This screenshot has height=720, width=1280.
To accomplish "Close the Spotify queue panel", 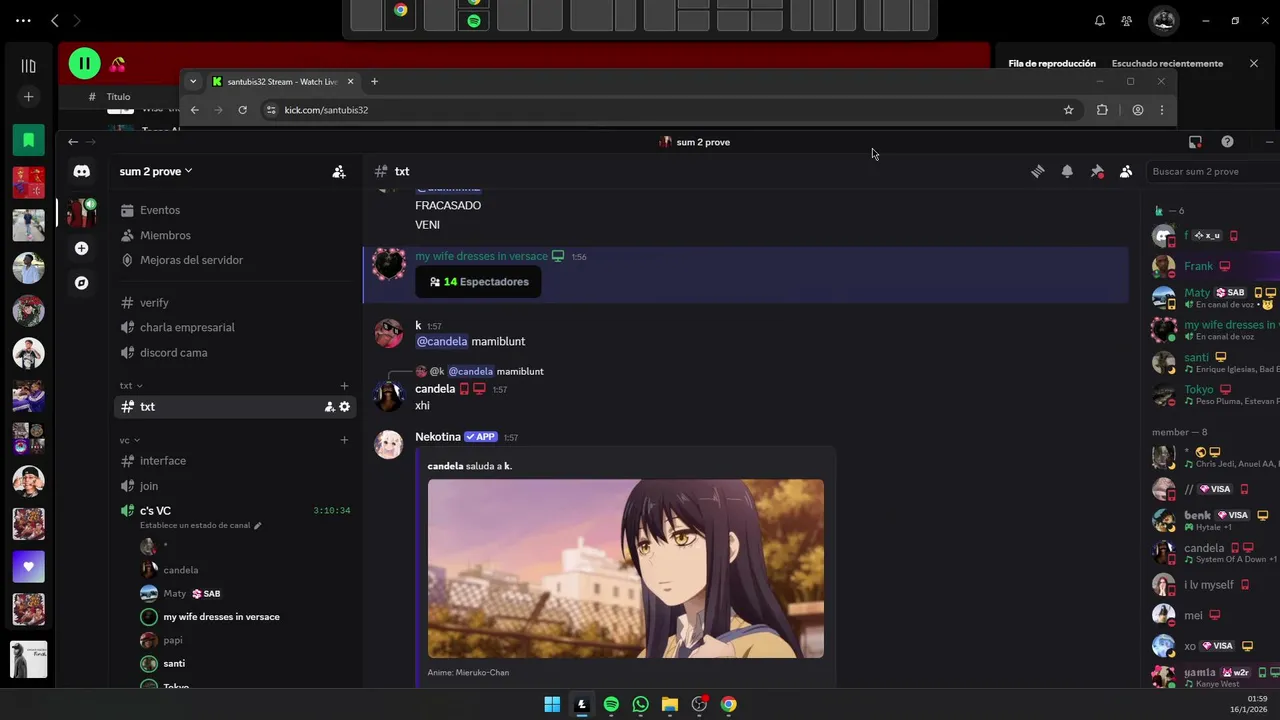I will (1254, 63).
